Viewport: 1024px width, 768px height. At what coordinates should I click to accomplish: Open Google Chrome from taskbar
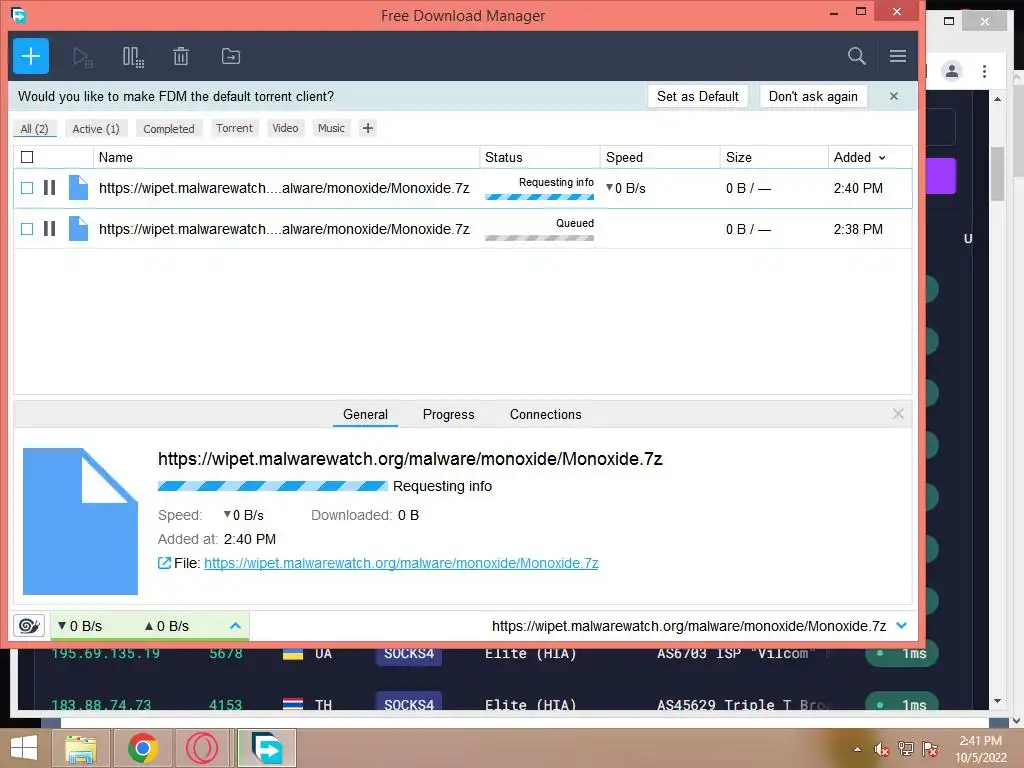143,748
